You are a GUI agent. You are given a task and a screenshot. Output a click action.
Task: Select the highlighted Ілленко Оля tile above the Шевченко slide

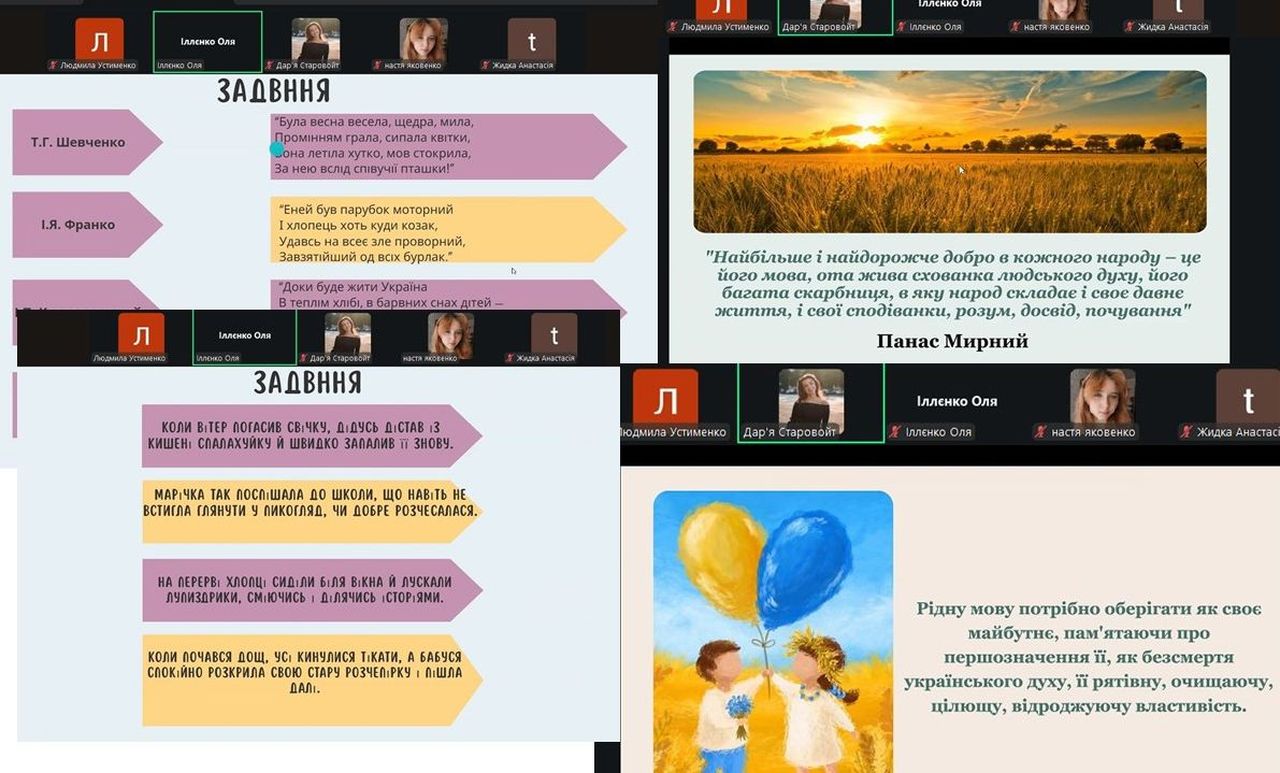click(207, 41)
